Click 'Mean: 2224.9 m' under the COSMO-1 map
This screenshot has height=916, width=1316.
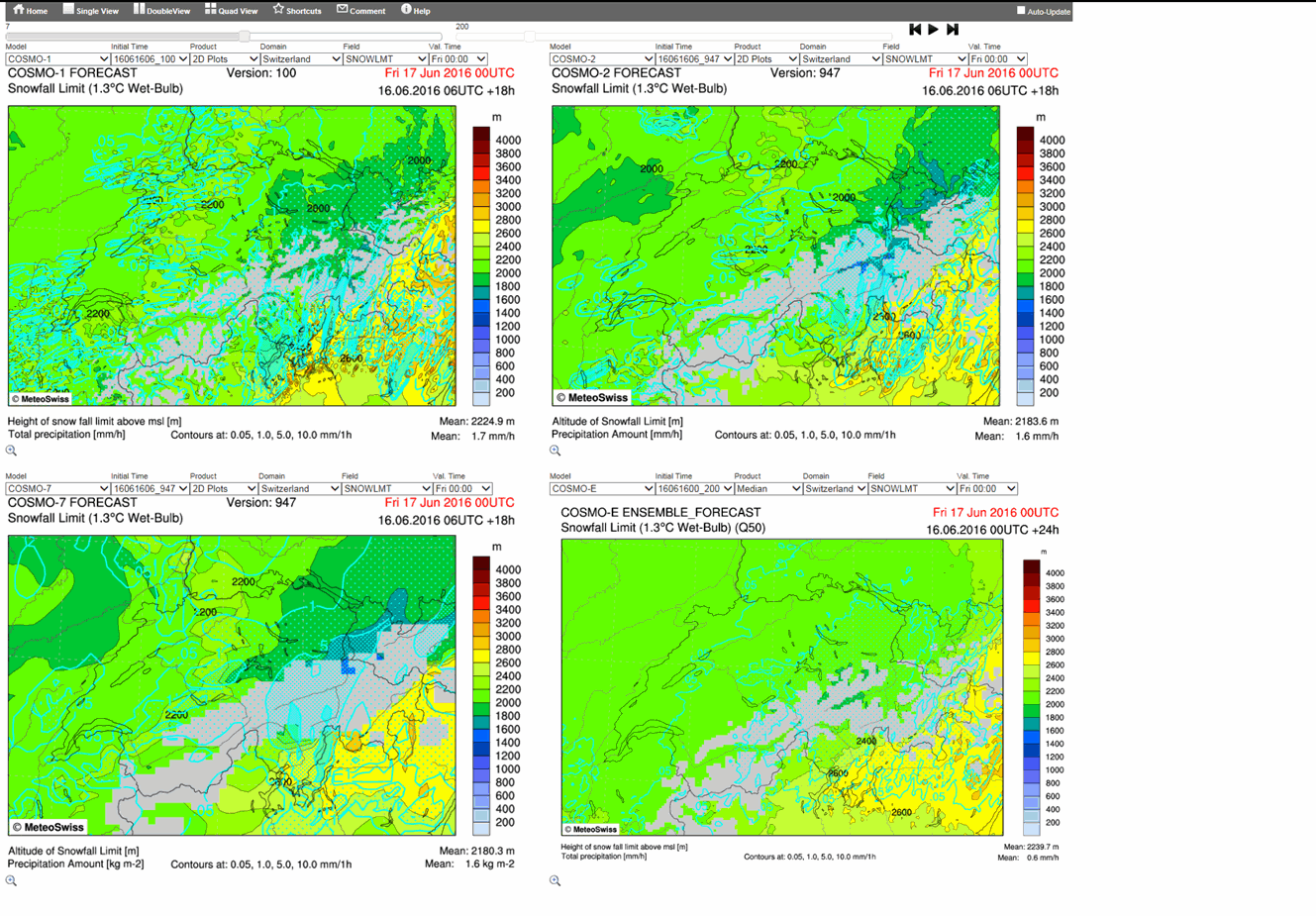click(477, 421)
